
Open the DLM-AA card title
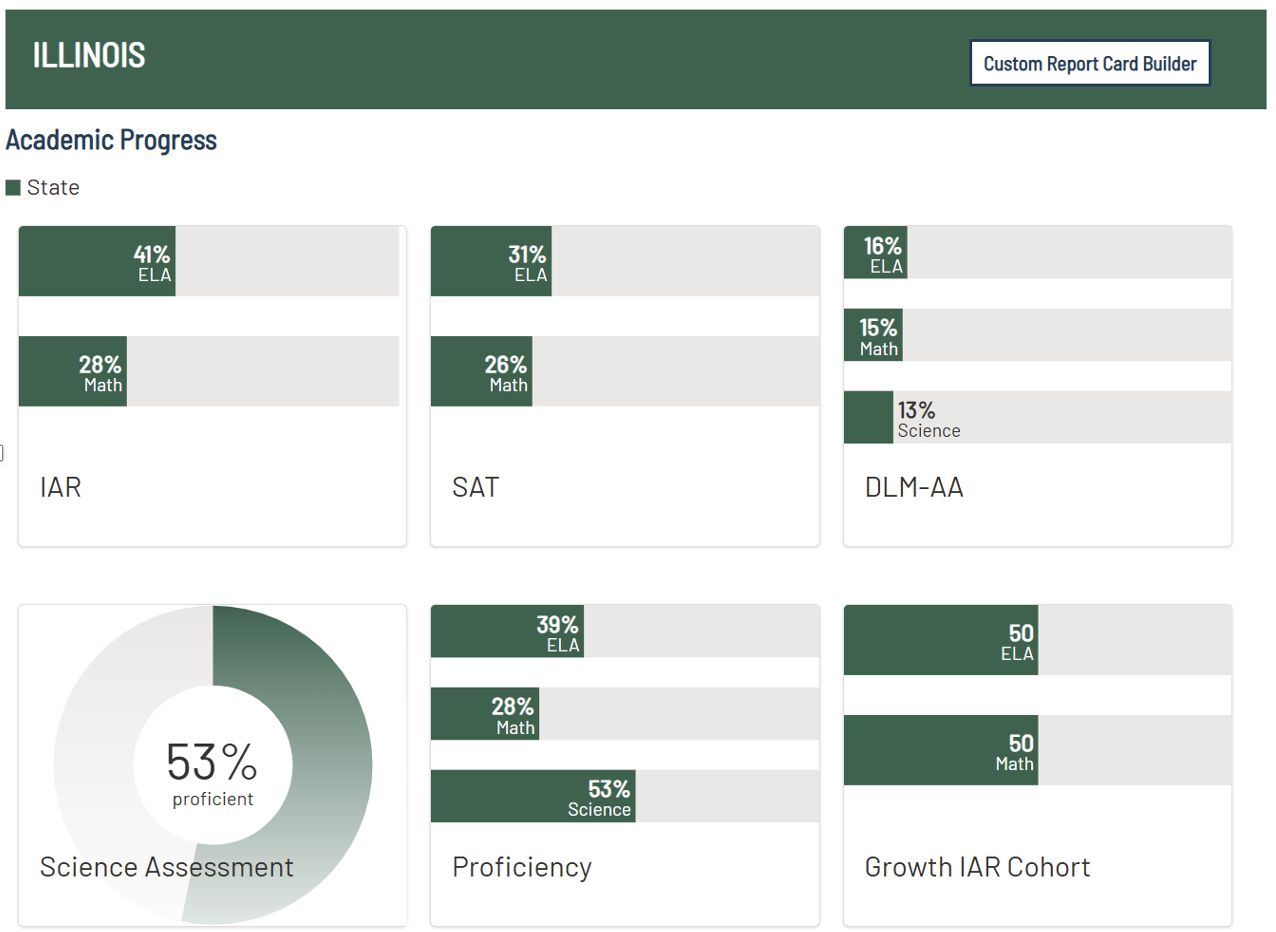914,488
